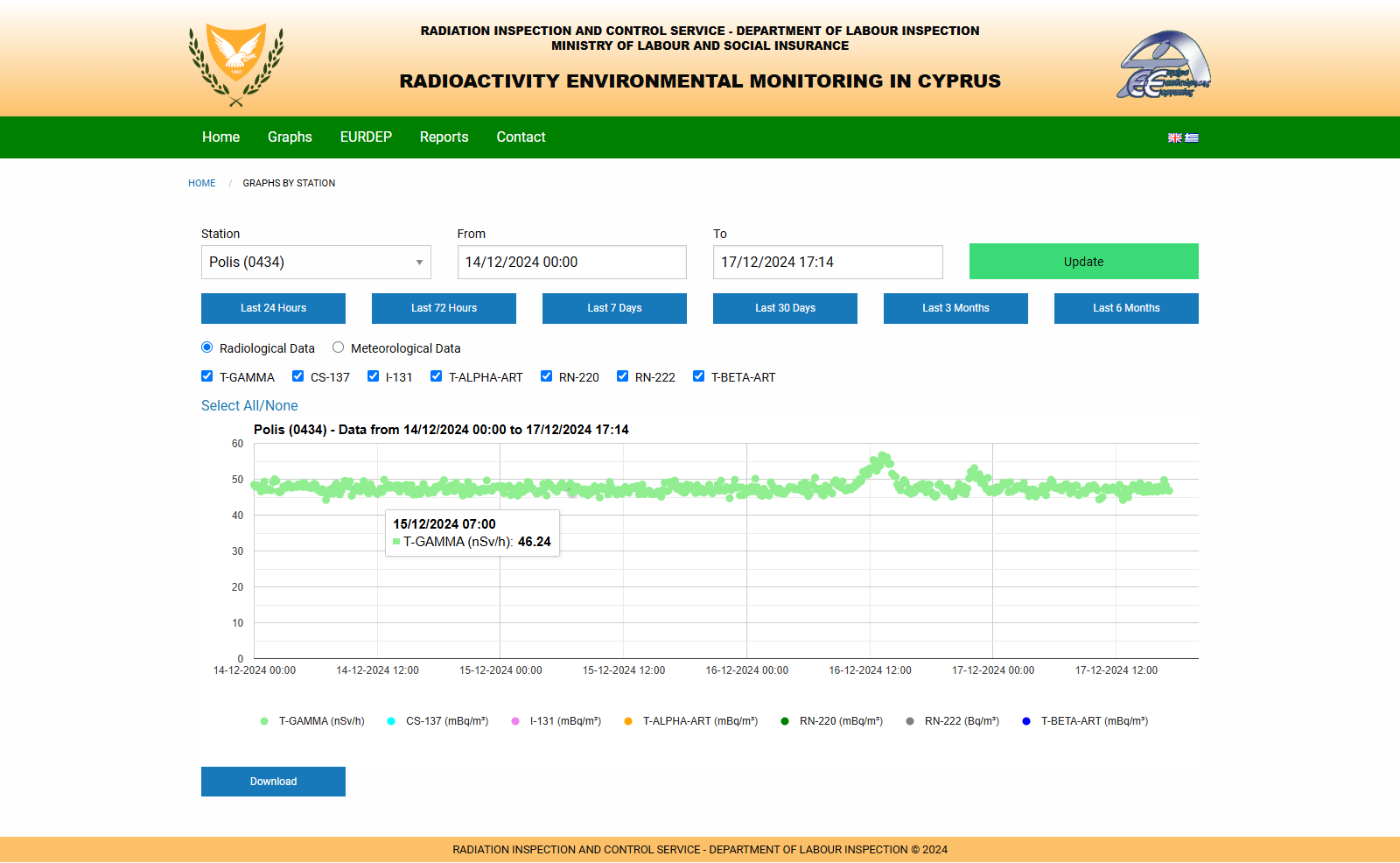
Task: Click the I-131 pink legend swatch
Action: (515, 721)
